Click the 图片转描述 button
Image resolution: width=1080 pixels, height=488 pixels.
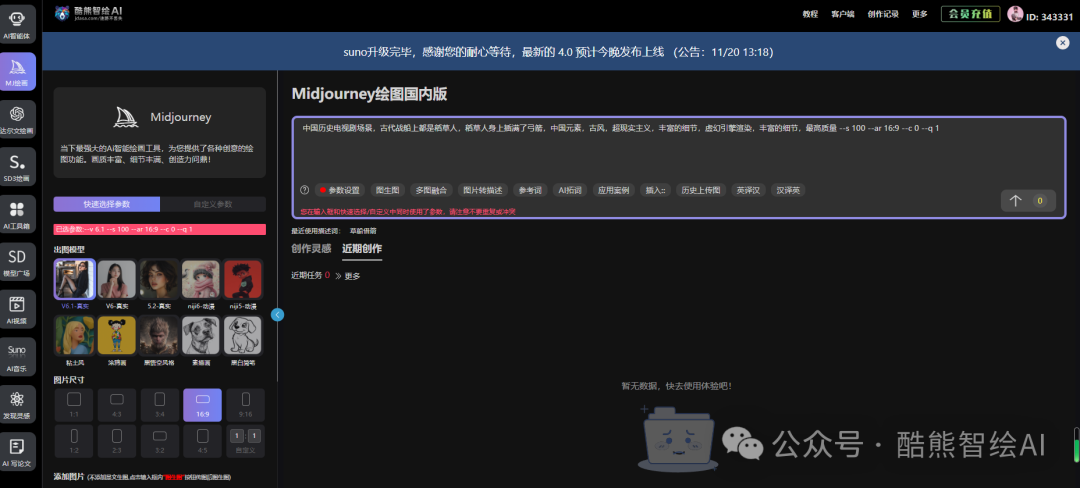[483, 190]
